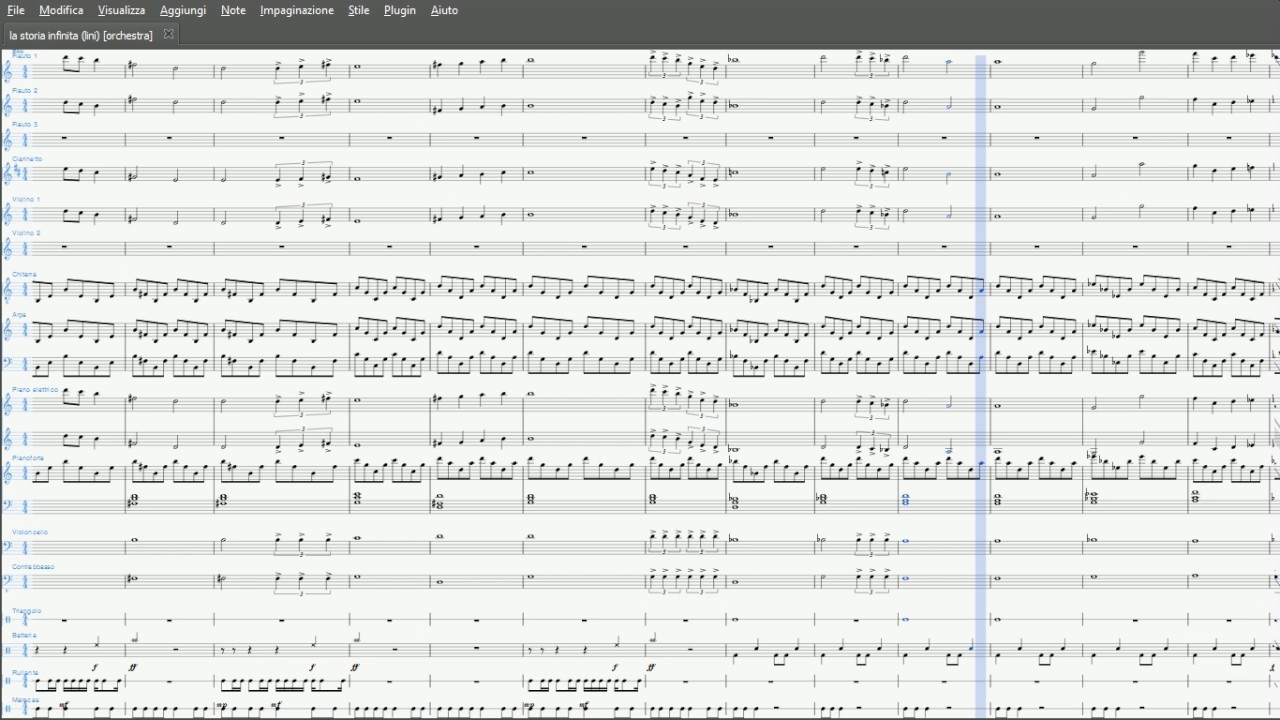The height and width of the screenshot is (720, 1280).
Task: Click the Rullante staff label
Action: 25,672
